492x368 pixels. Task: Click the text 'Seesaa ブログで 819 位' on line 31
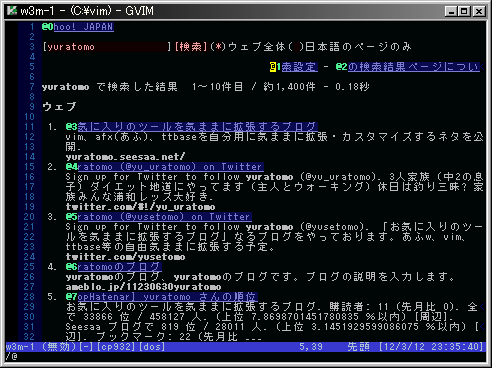(x=131, y=327)
